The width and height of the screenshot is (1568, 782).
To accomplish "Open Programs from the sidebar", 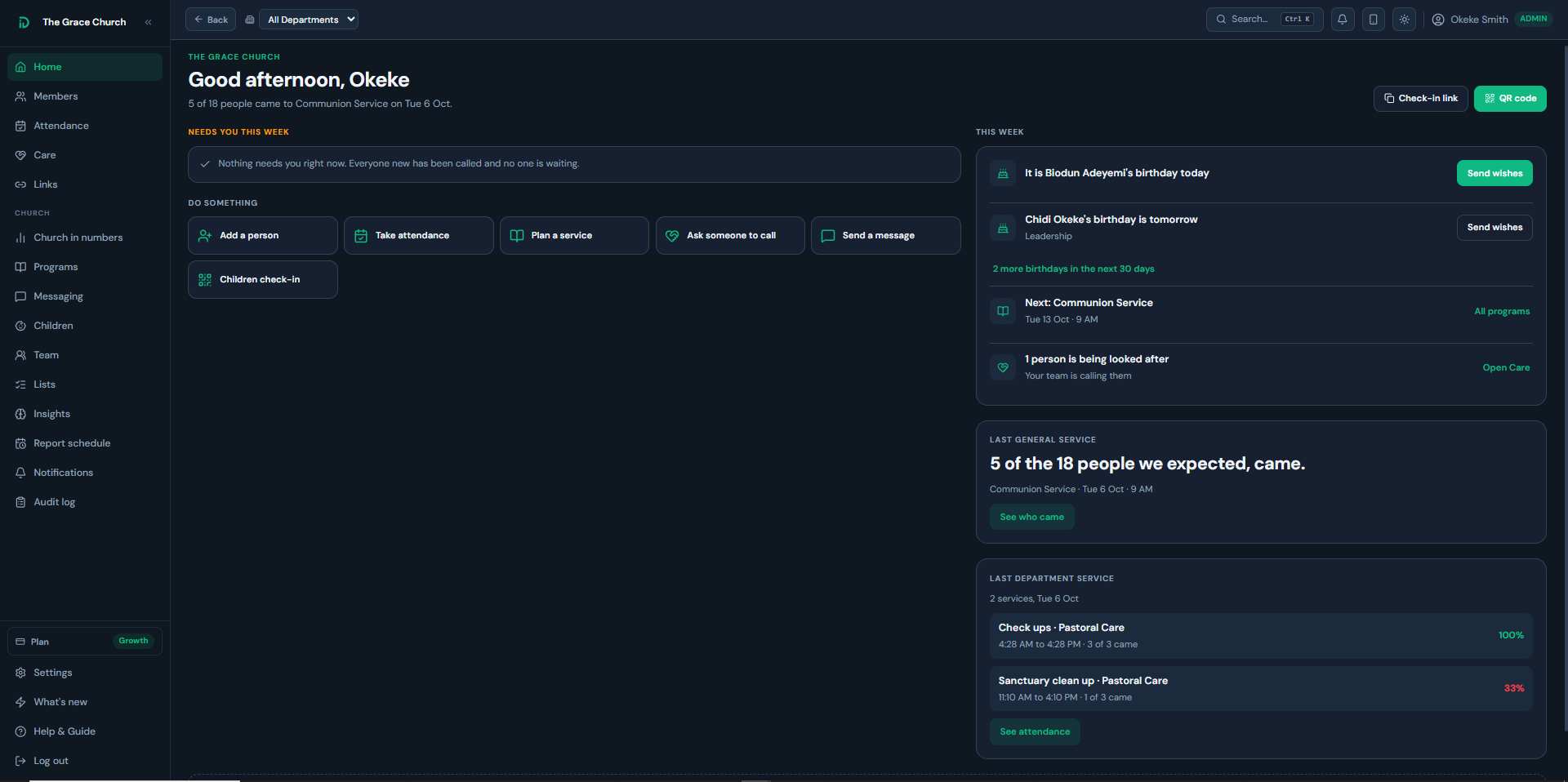I will pyautogui.click(x=85, y=267).
